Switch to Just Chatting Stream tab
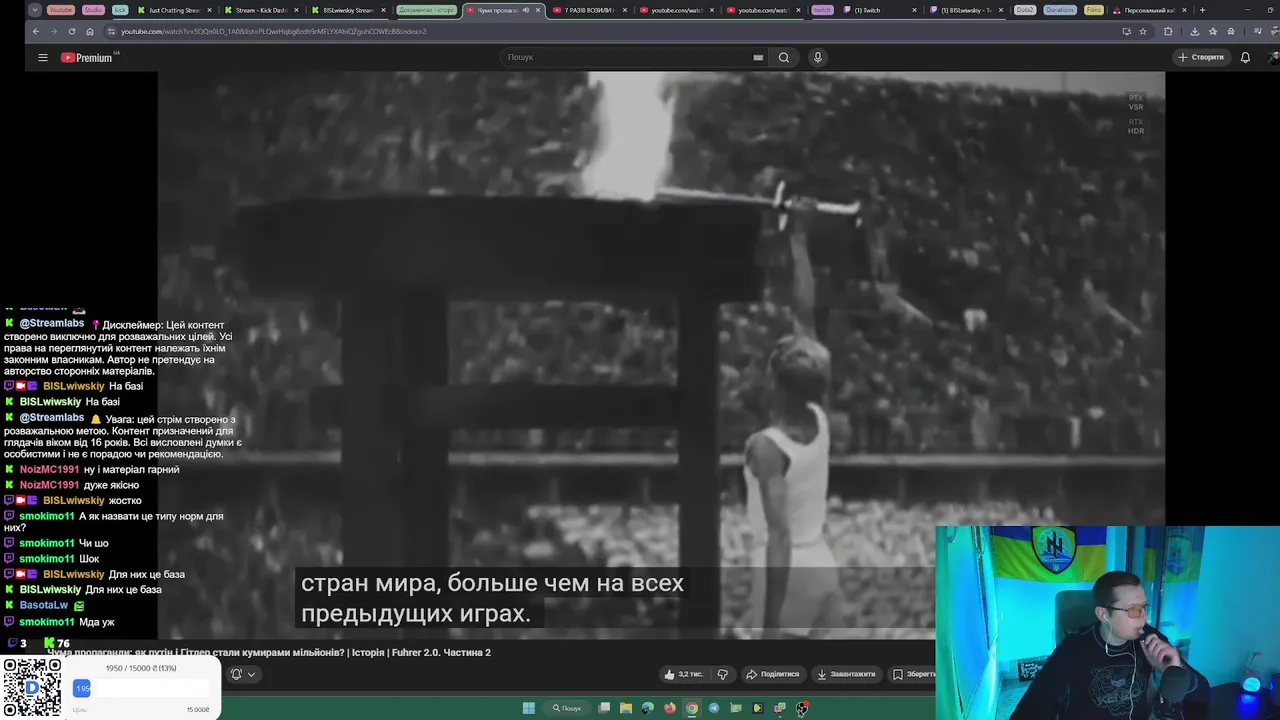Screen dimensions: 1280x720 click(x=175, y=10)
